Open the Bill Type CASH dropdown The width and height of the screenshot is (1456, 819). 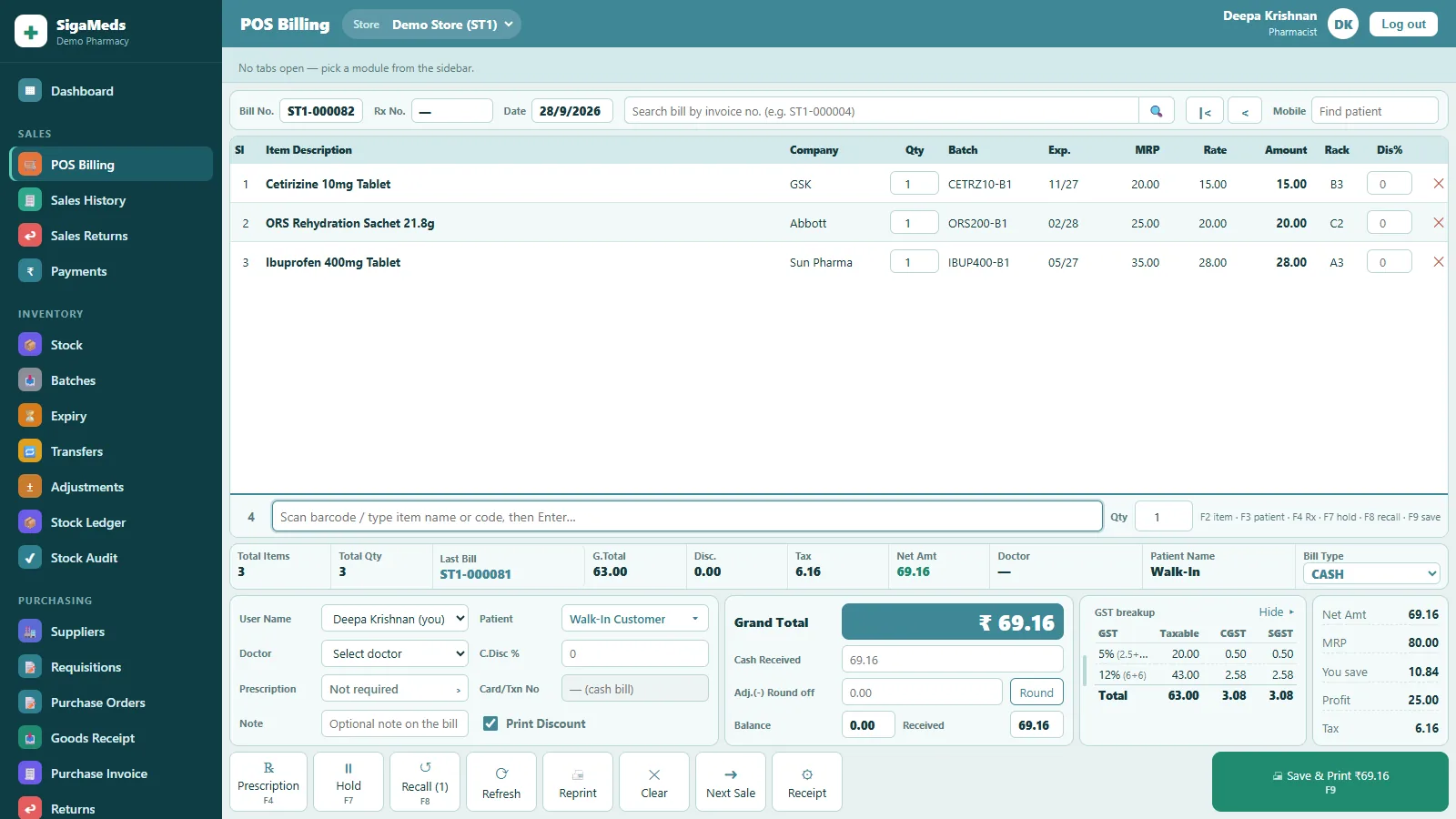(x=1371, y=573)
